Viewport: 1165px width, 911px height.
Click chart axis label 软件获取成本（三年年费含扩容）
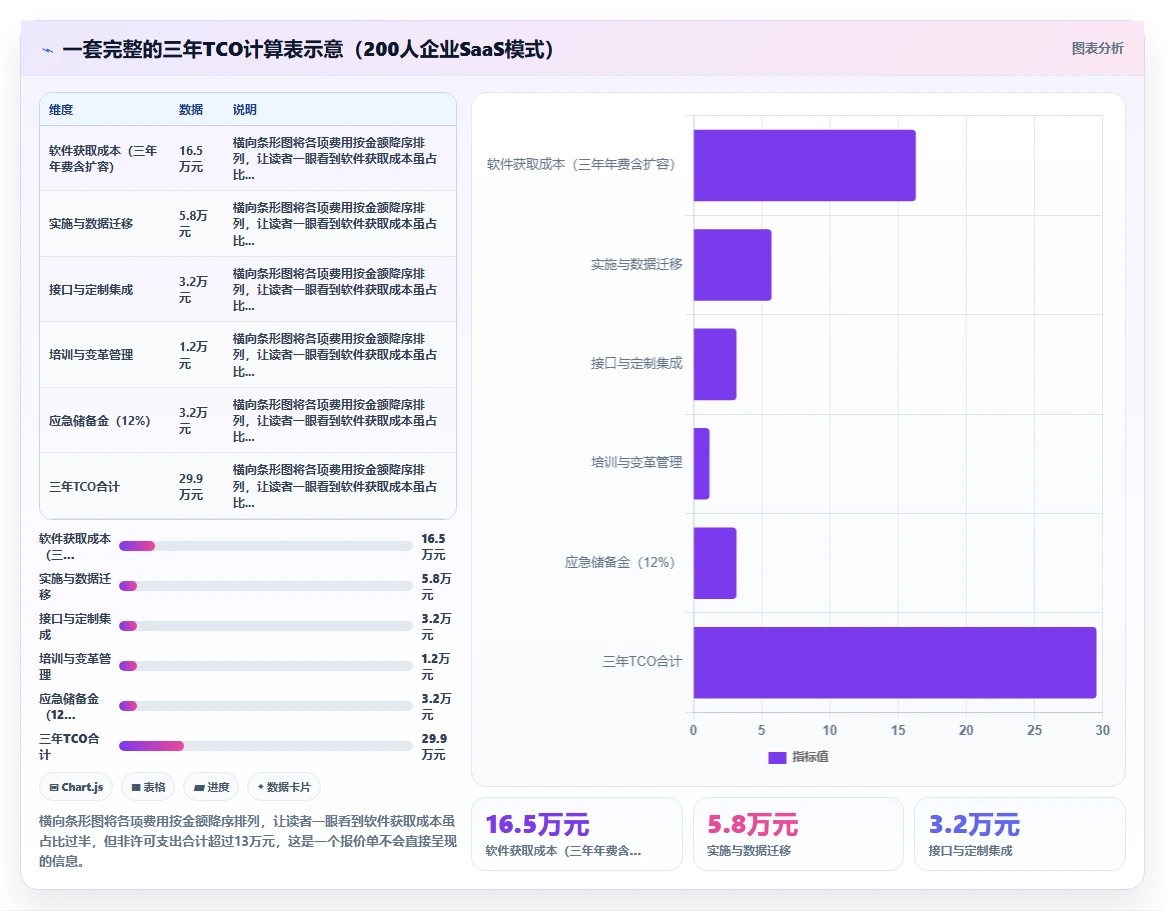coord(581,165)
